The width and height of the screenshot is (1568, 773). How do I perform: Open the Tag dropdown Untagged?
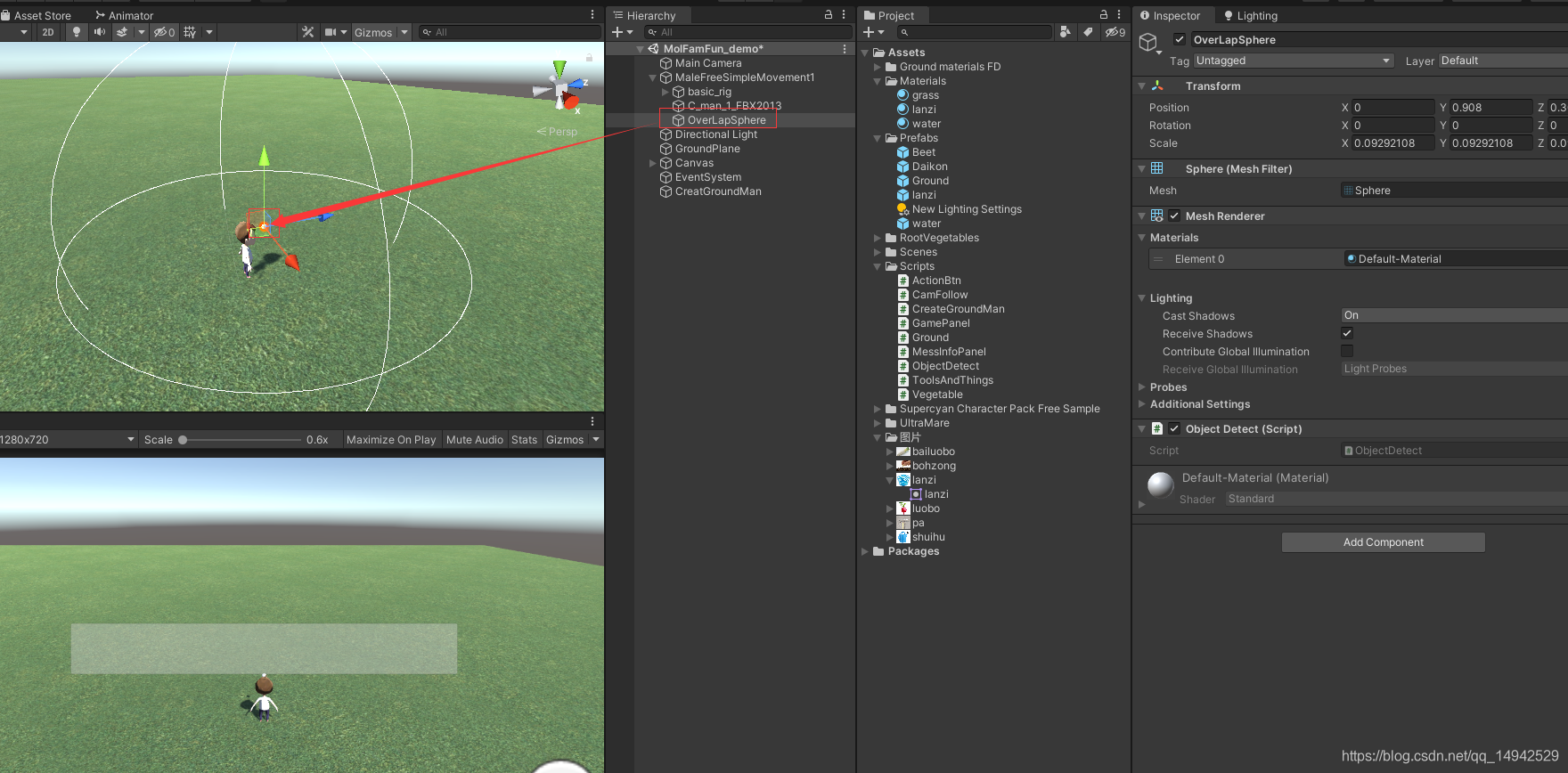coord(1293,61)
